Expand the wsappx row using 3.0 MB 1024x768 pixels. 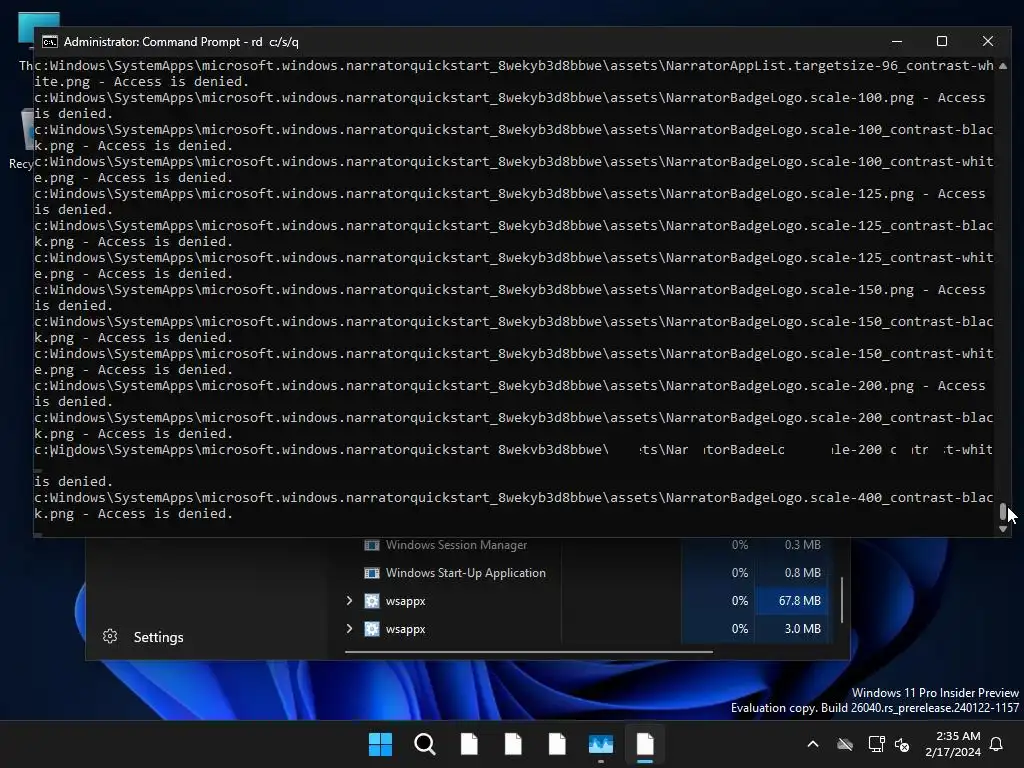coord(349,628)
